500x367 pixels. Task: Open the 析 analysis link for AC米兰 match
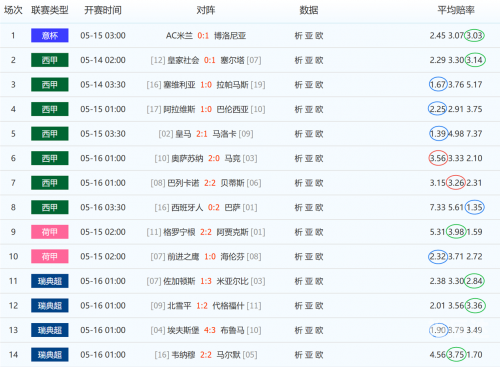(x=298, y=36)
